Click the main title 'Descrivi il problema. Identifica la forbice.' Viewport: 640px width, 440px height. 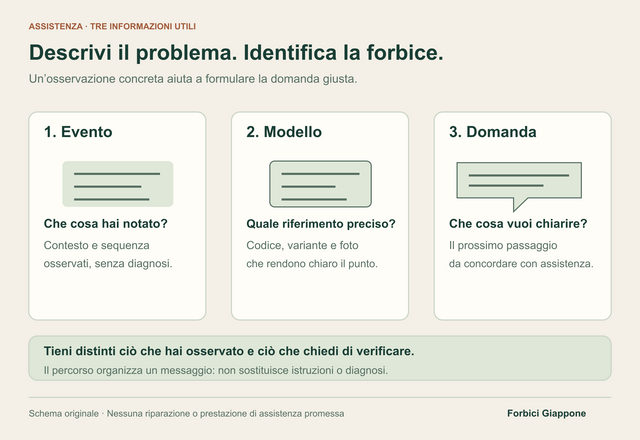[236, 53]
